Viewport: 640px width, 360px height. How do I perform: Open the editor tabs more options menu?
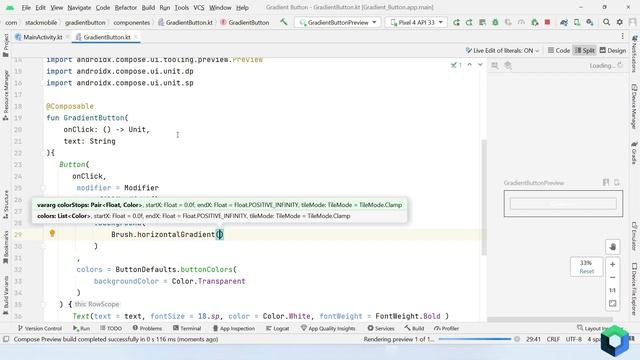622,37
